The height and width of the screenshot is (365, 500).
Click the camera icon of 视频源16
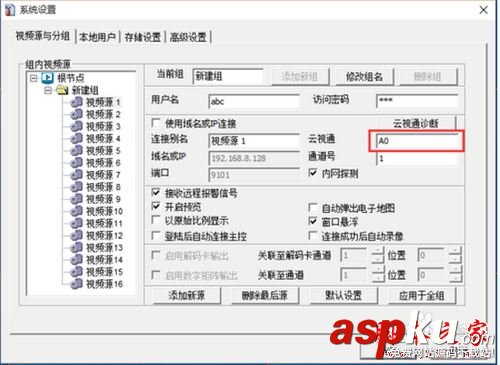(x=77, y=284)
